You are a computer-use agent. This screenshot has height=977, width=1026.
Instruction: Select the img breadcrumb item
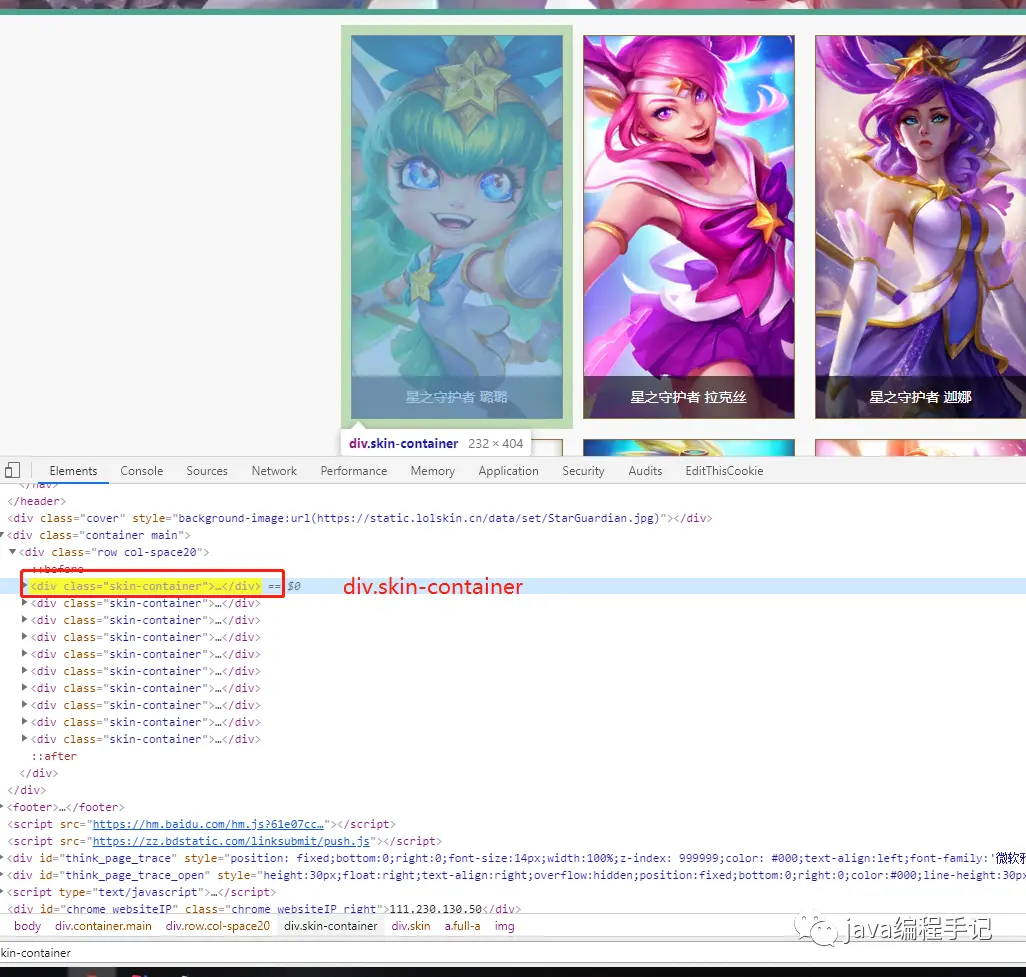(x=504, y=926)
